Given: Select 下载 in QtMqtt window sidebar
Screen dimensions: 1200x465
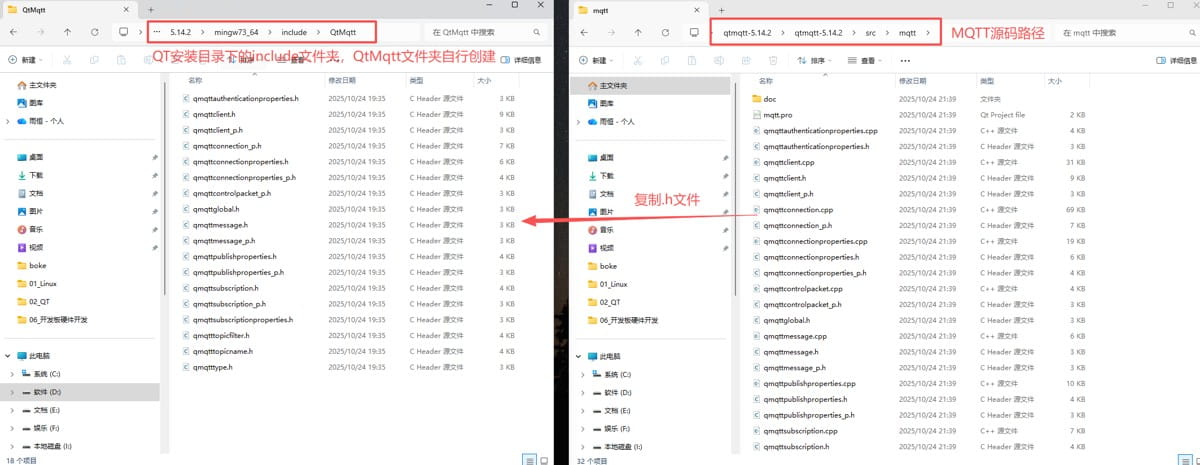Looking at the screenshot, I should [x=29, y=175].
